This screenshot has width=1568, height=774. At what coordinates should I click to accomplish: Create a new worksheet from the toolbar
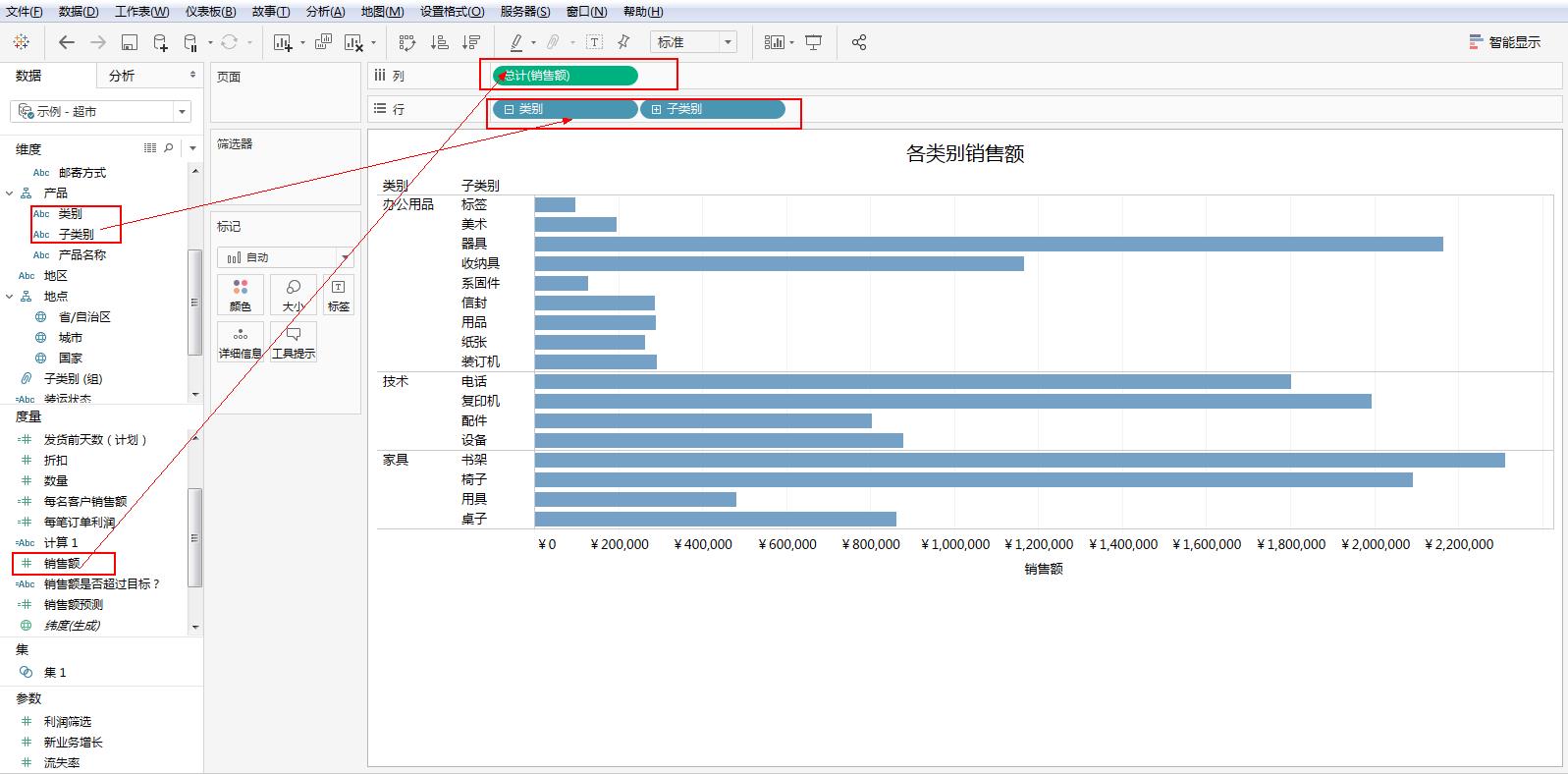283,42
